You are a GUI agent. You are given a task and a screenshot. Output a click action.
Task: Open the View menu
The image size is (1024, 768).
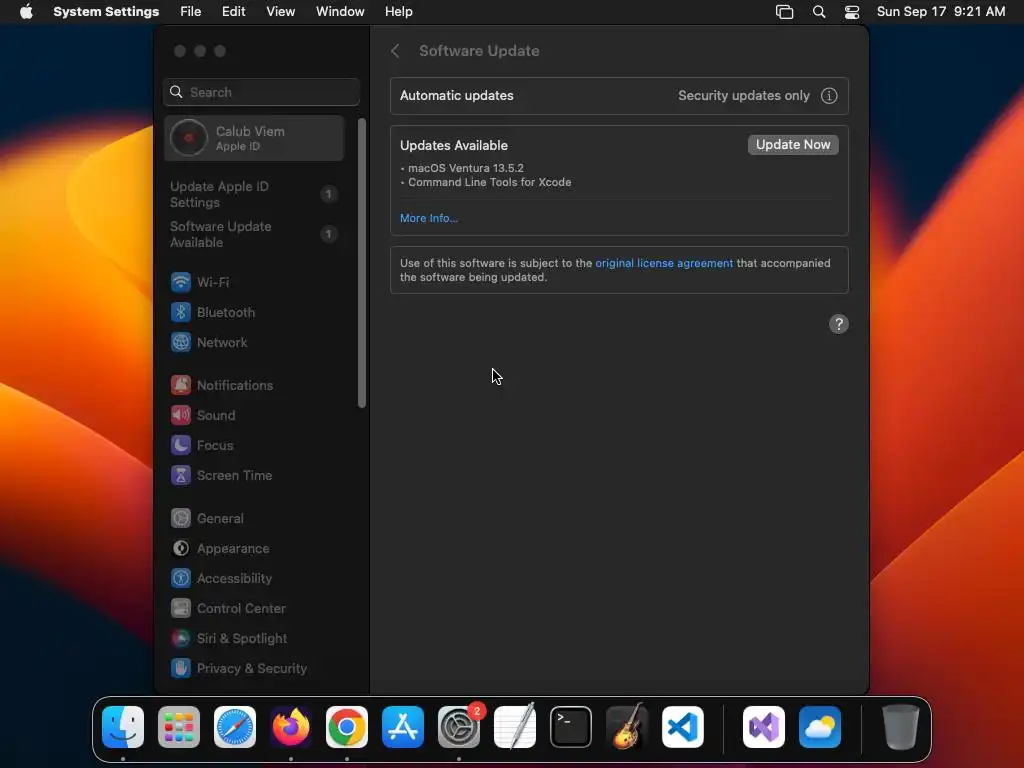(281, 12)
